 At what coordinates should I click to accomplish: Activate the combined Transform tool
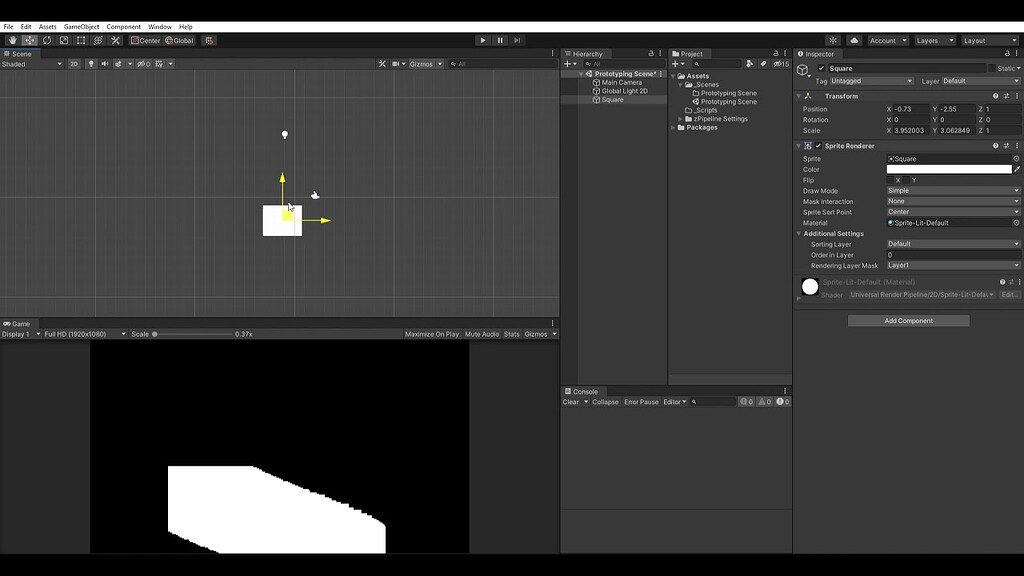pos(97,40)
